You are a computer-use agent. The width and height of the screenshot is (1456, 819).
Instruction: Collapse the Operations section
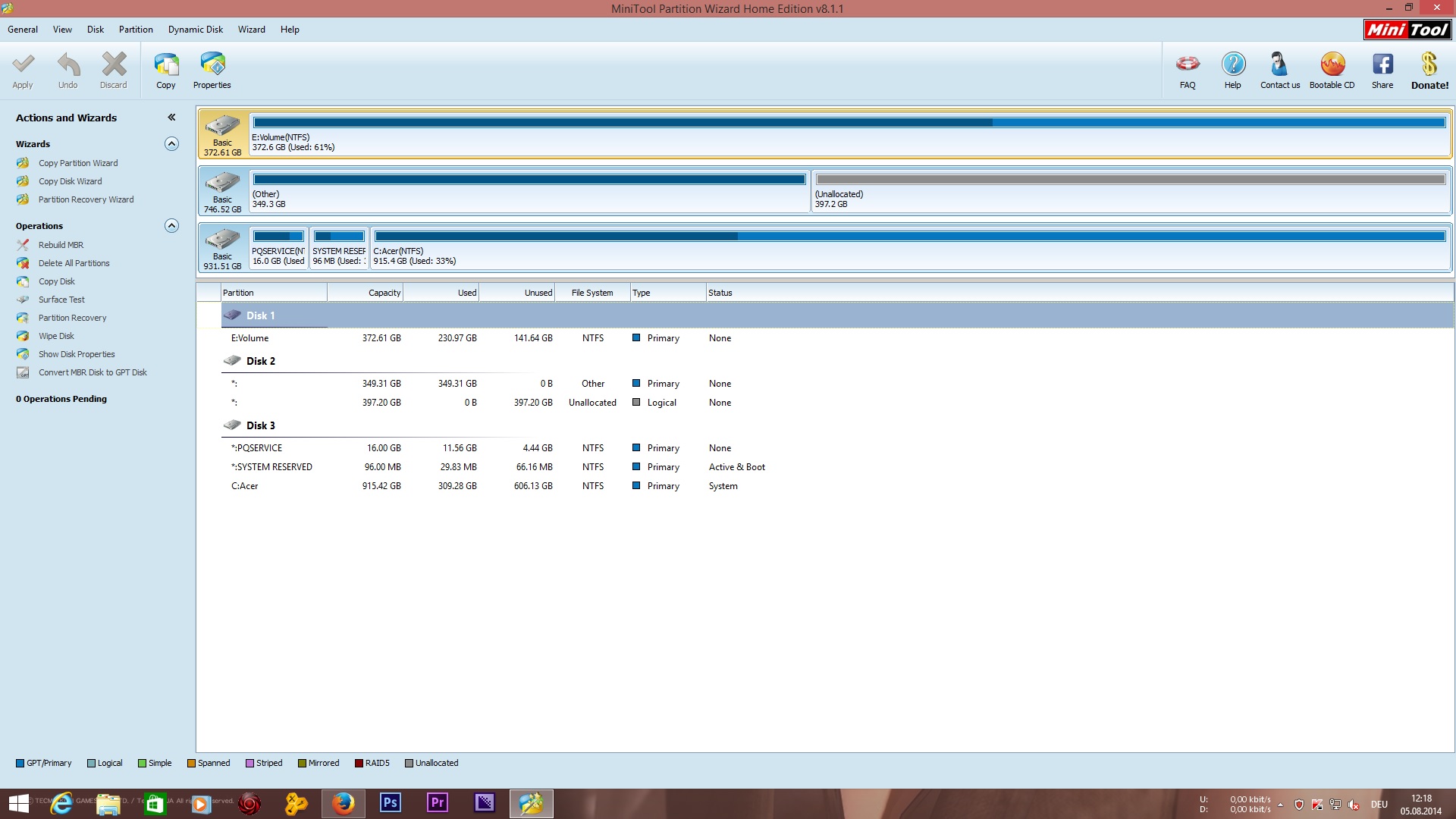click(x=172, y=226)
